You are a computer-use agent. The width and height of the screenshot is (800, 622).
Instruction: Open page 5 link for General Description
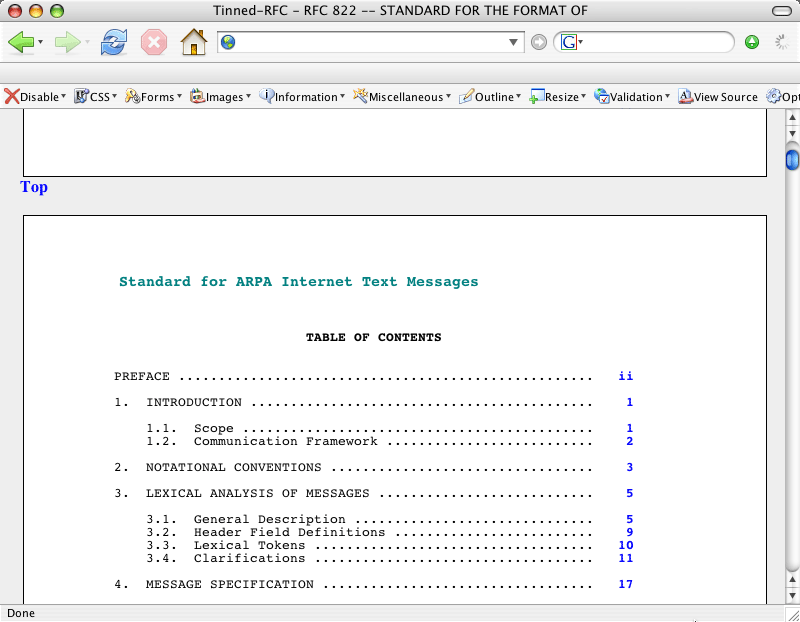pyautogui.click(x=630, y=519)
